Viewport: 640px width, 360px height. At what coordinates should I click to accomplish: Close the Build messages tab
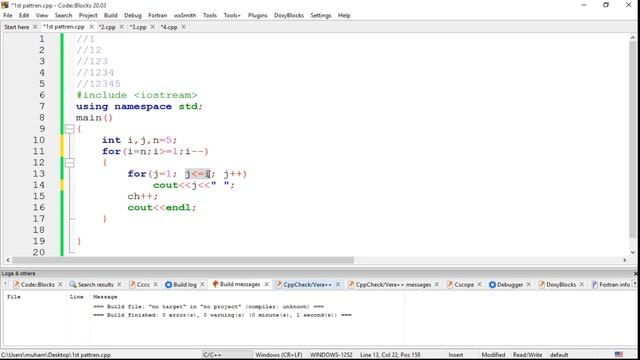click(x=267, y=284)
